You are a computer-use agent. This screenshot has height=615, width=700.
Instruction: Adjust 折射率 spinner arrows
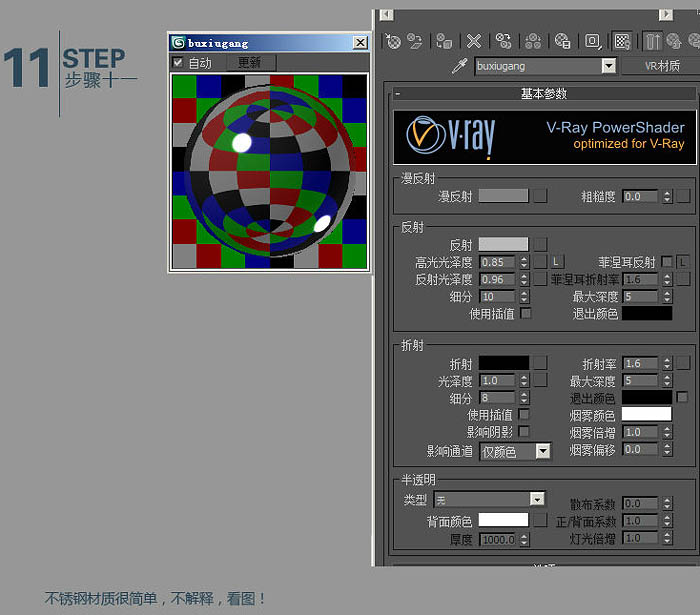(x=667, y=363)
